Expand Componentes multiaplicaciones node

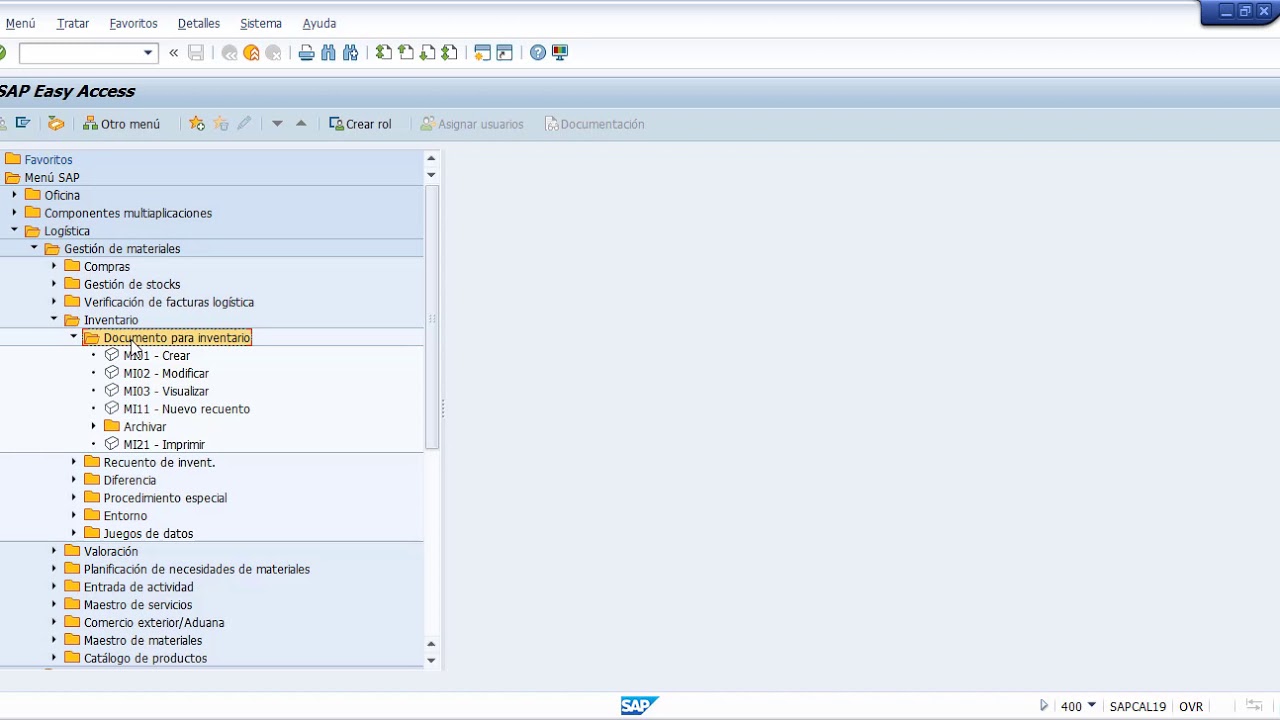pyautogui.click(x=14, y=213)
